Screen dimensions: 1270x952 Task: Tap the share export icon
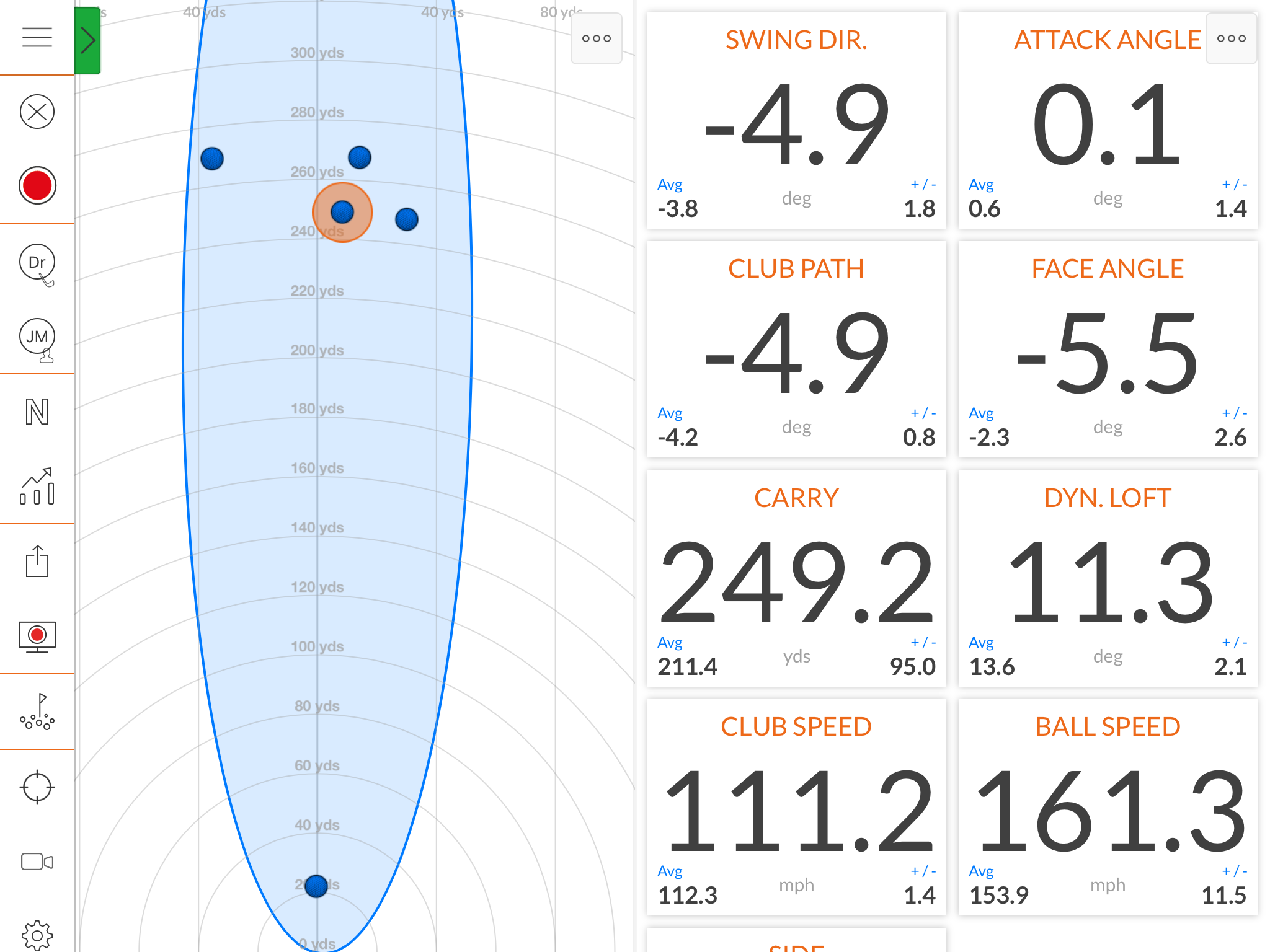tap(37, 561)
